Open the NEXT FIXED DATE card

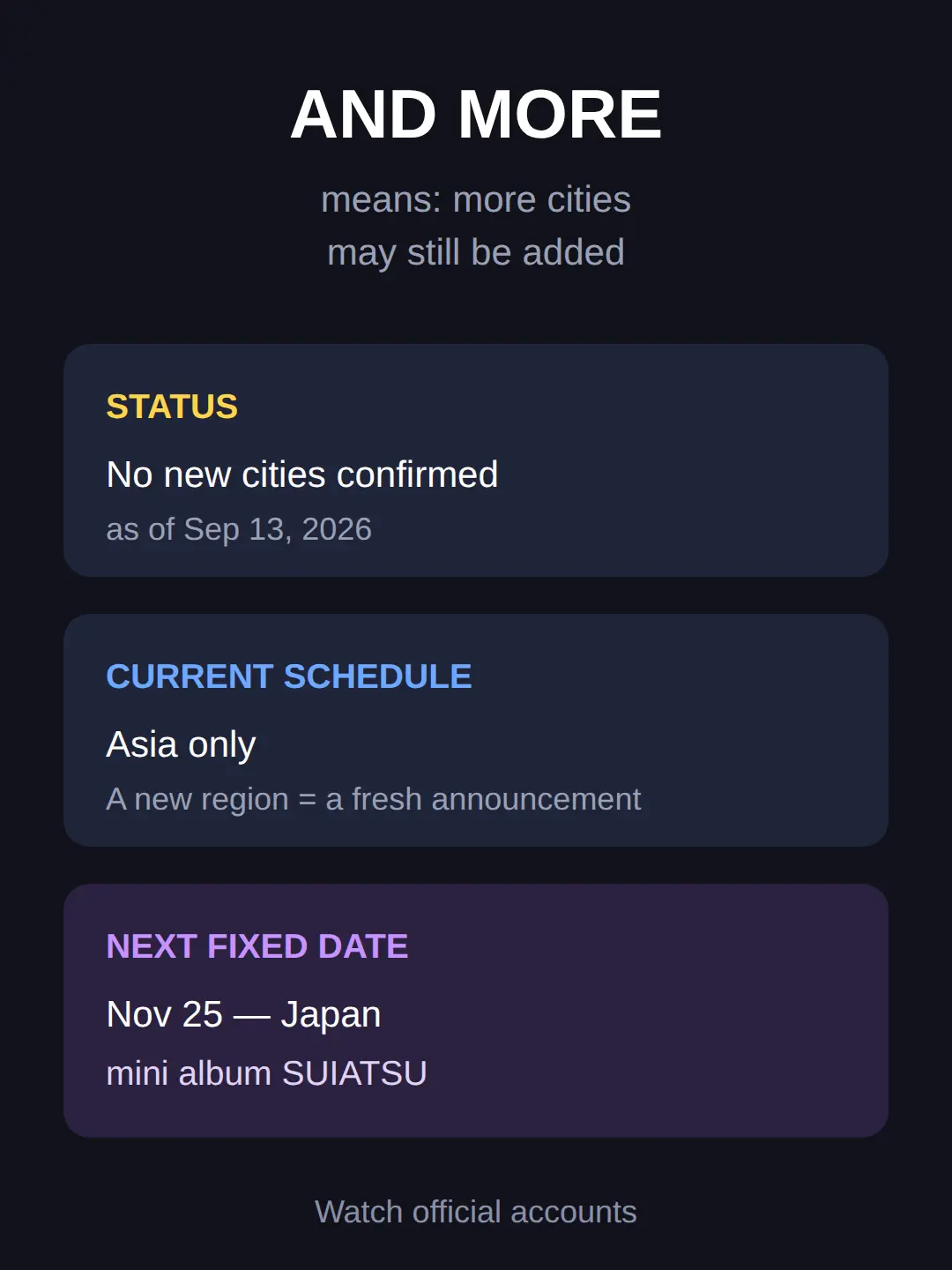[x=476, y=1011]
